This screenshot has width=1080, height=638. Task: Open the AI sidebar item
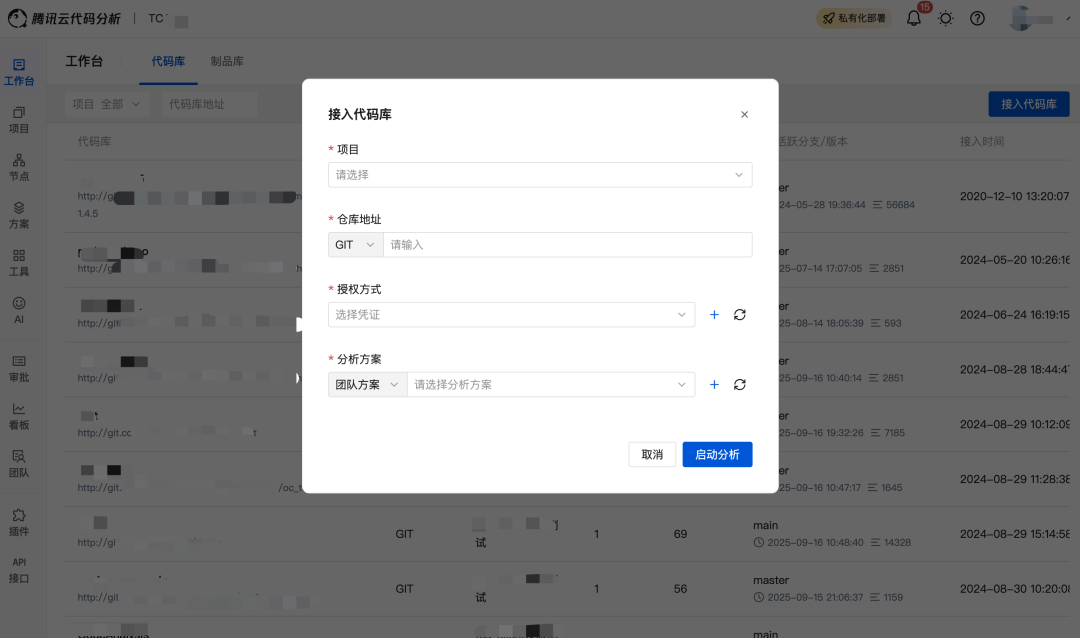click(19, 310)
